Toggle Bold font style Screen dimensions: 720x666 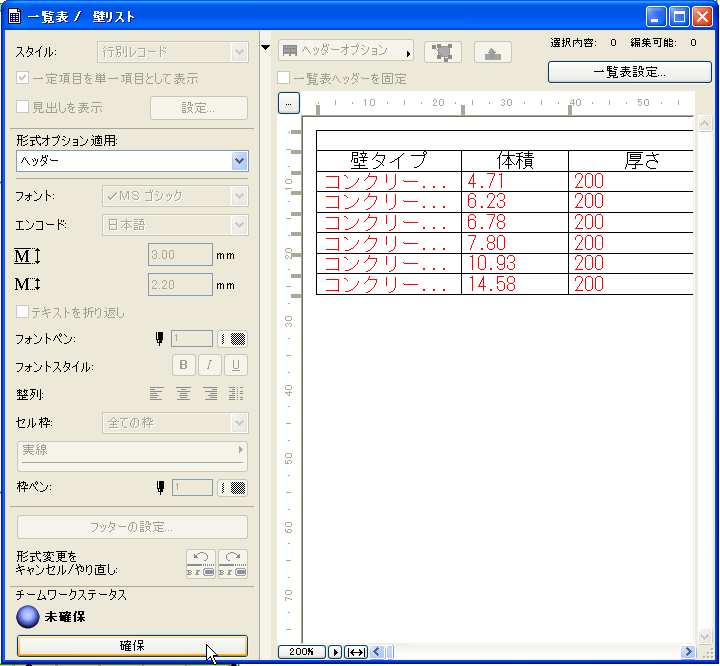point(184,365)
